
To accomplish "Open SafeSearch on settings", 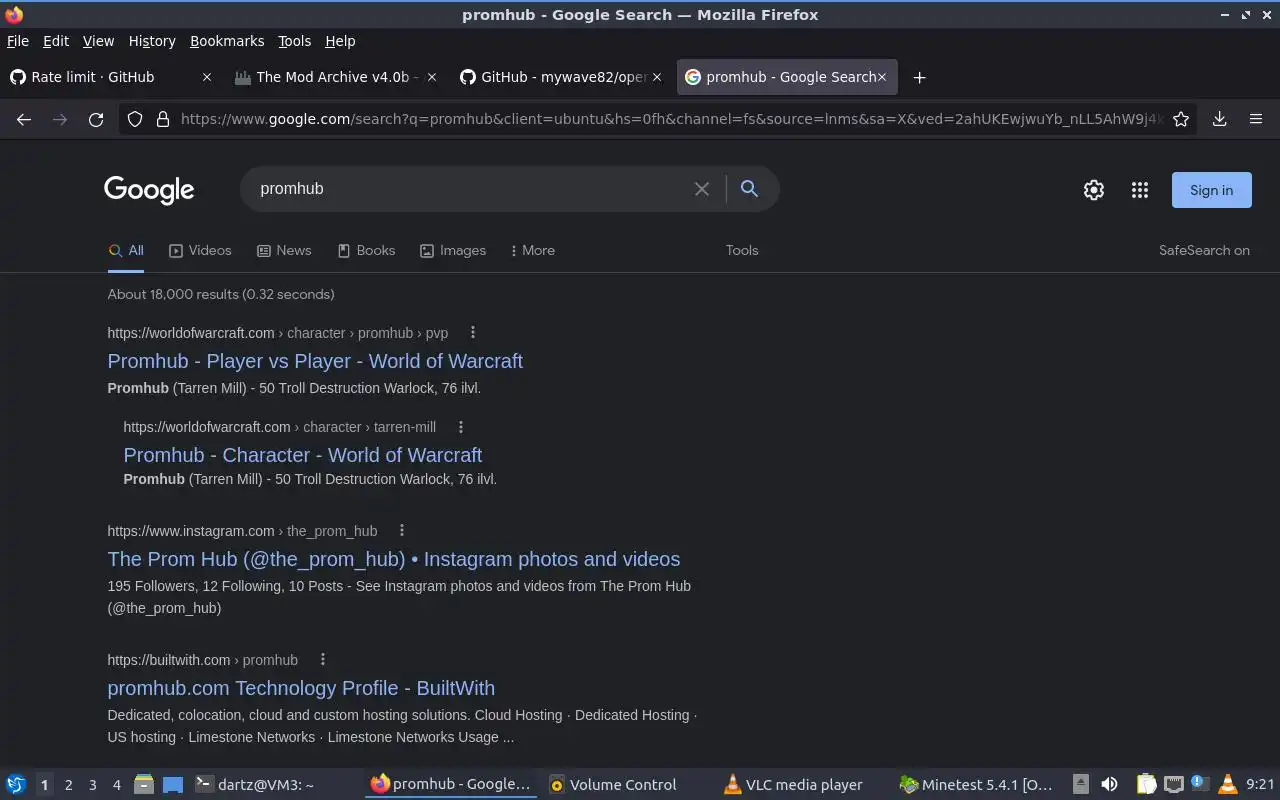I will click(x=1204, y=251).
